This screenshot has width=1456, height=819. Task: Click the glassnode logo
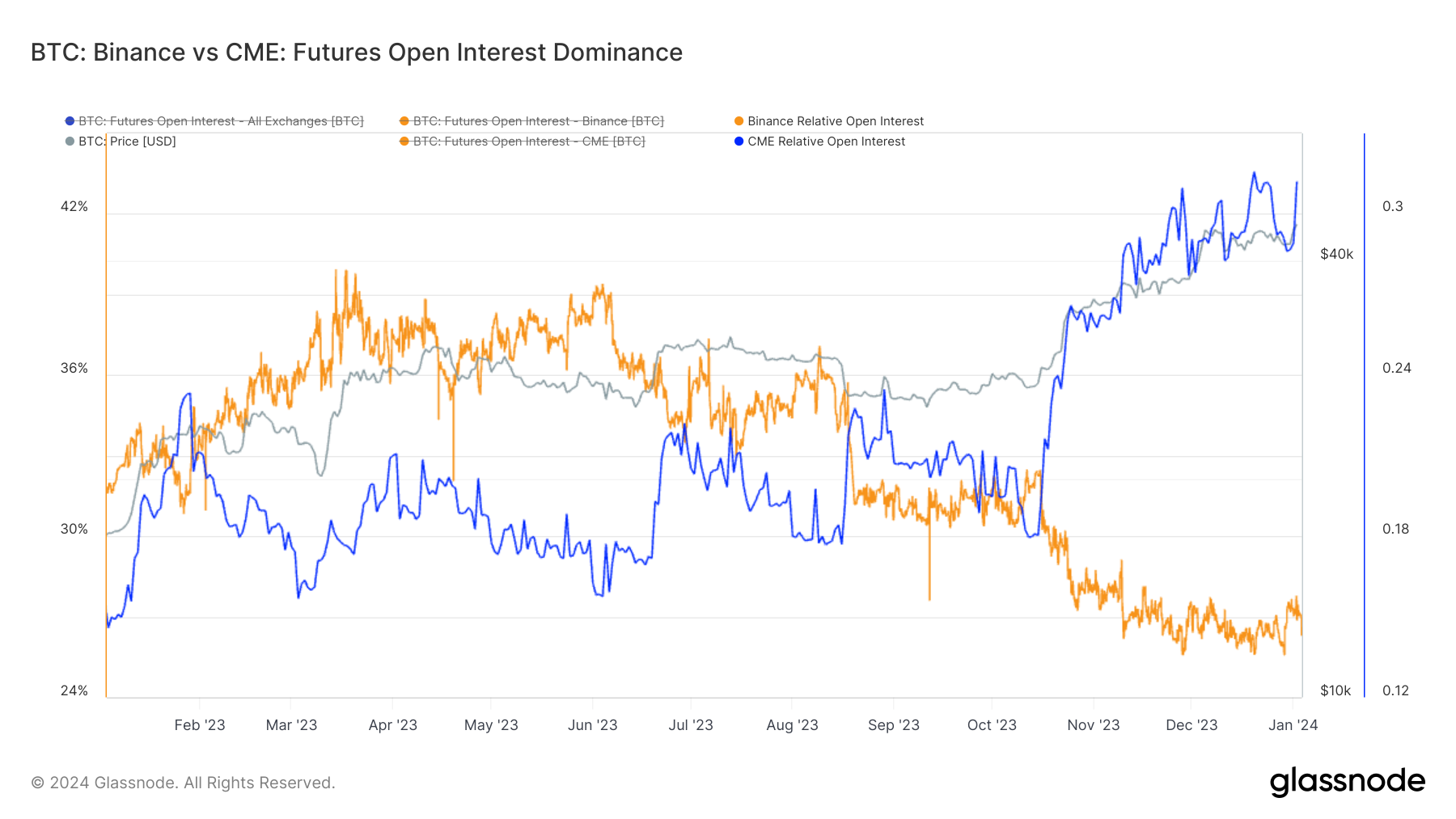pos(1347,781)
